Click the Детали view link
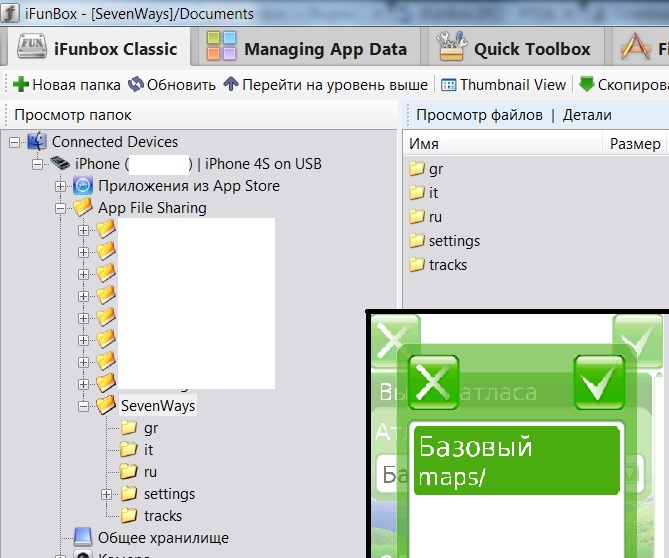This screenshot has width=669, height=558. 586,115
